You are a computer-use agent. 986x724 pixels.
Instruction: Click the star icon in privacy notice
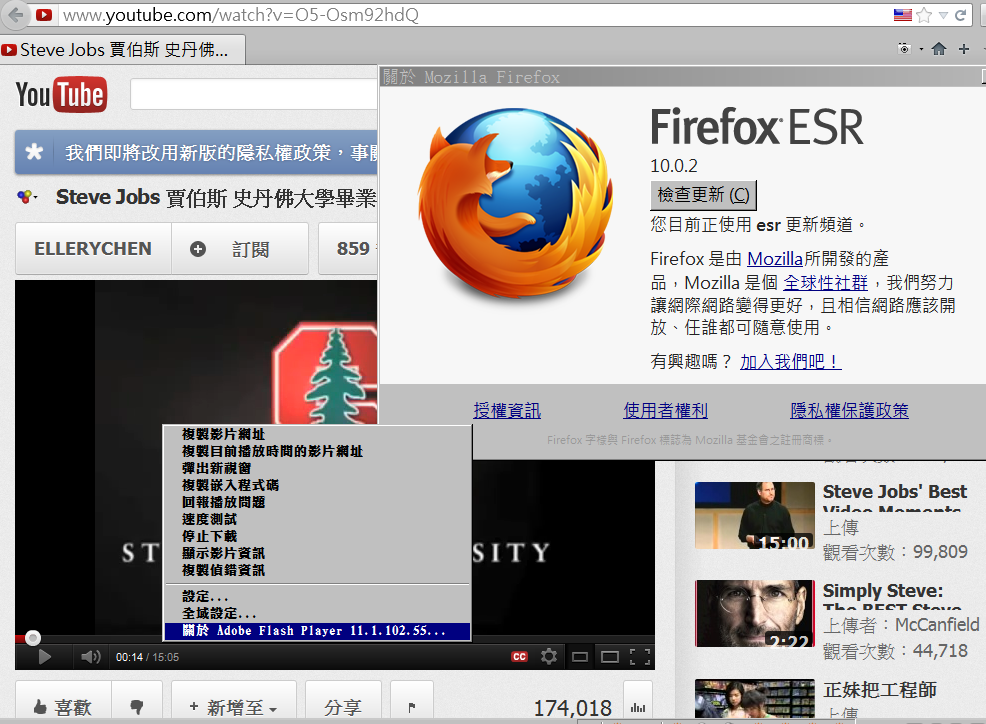click(x=34, y=152)
